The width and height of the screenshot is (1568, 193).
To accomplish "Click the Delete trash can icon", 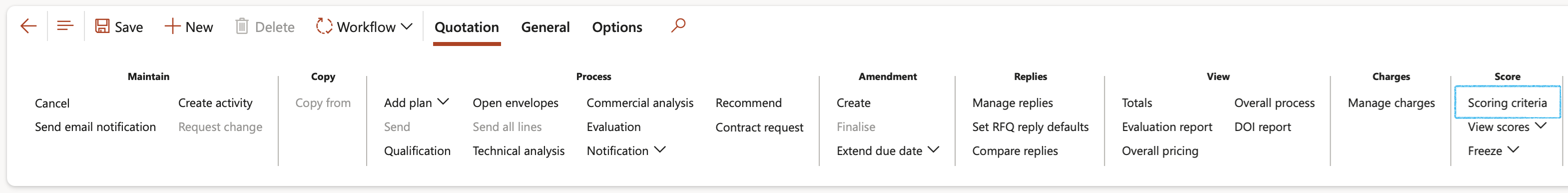I will (x=242, y=26).
